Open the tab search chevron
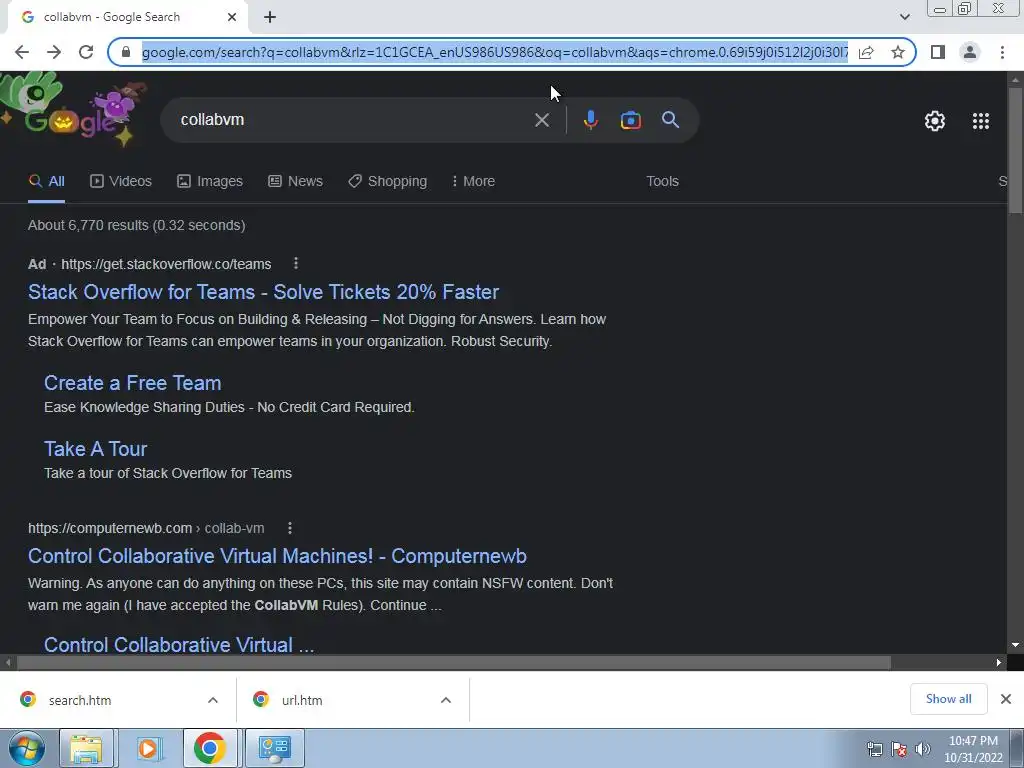 (x=904, y=17)
